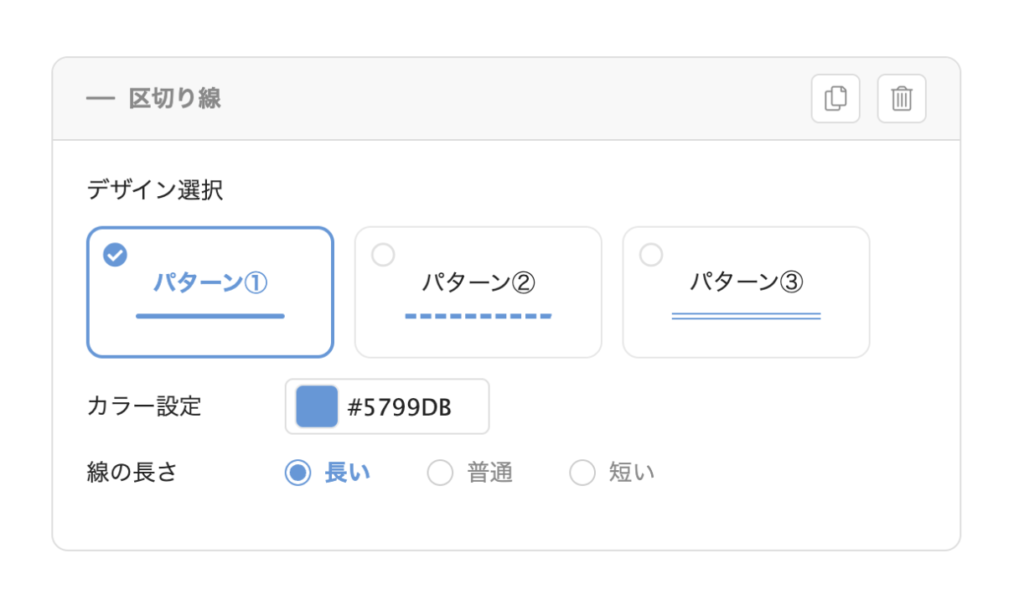The height and width of the screenshot is (600, 1024).
Task: Select the 長い line length radio button
Action: point(298,473)
